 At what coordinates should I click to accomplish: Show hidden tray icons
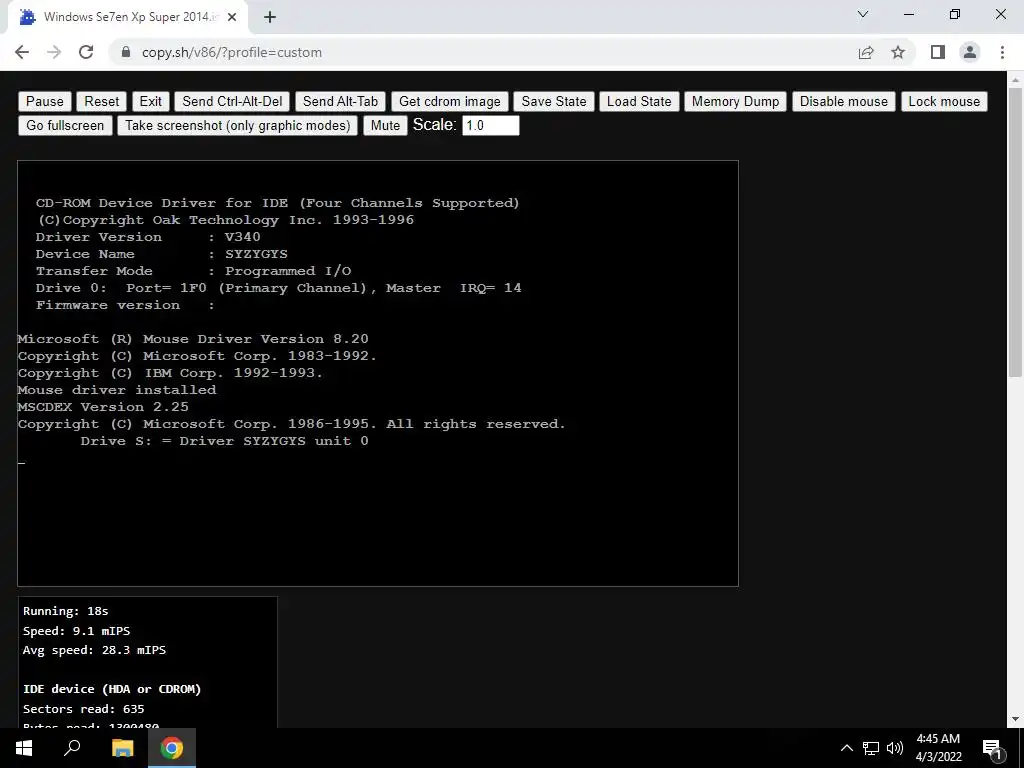point(846,748)
